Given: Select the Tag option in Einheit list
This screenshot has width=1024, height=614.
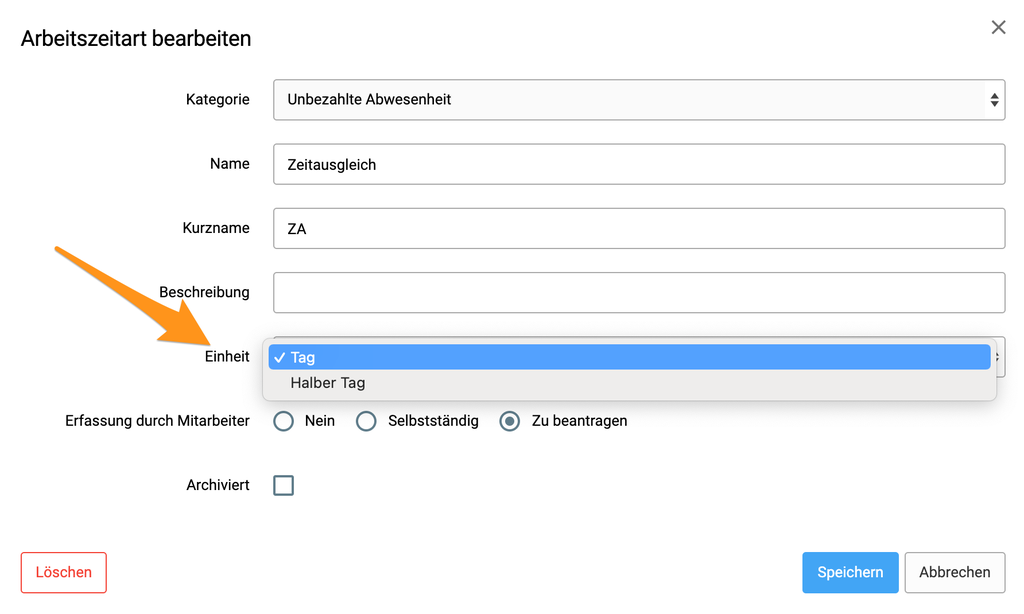Looking at the screenshot, I should click(630, 357).
